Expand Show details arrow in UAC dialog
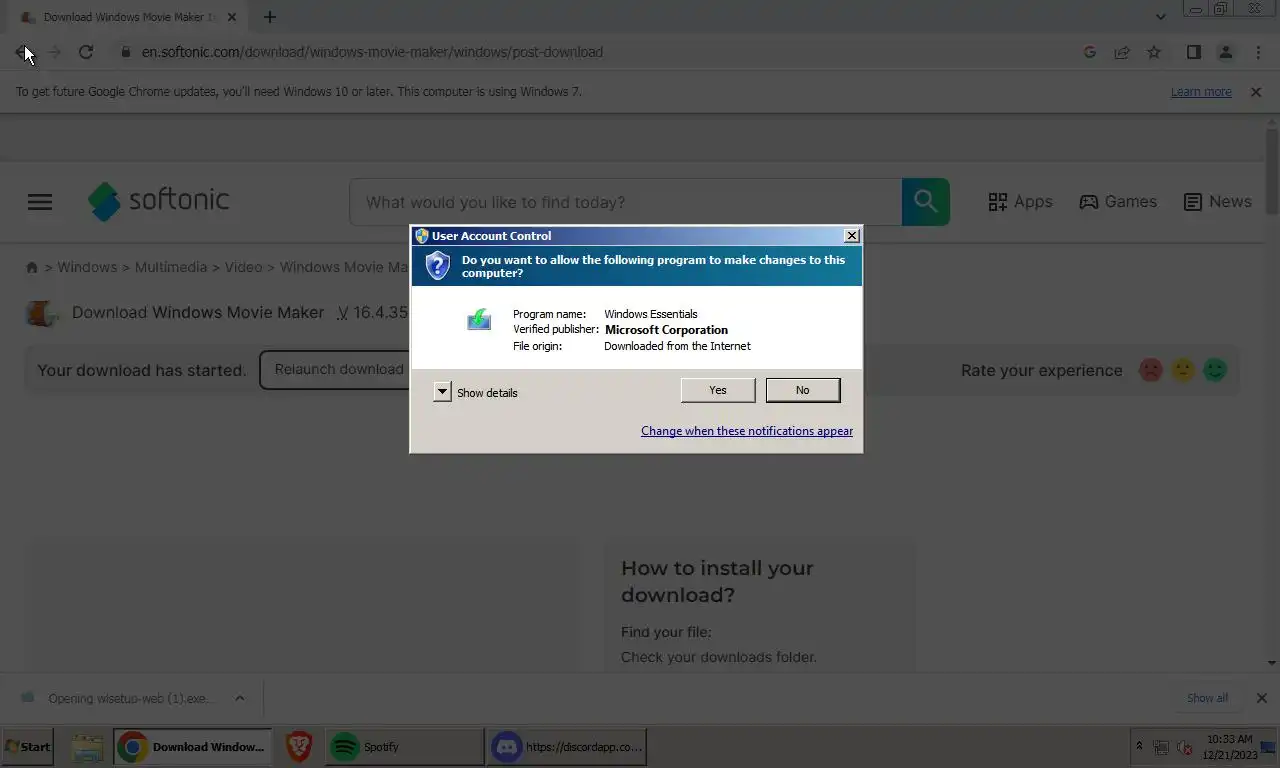The width and height of the screenshot is (1280, 768). coord(442,392)
